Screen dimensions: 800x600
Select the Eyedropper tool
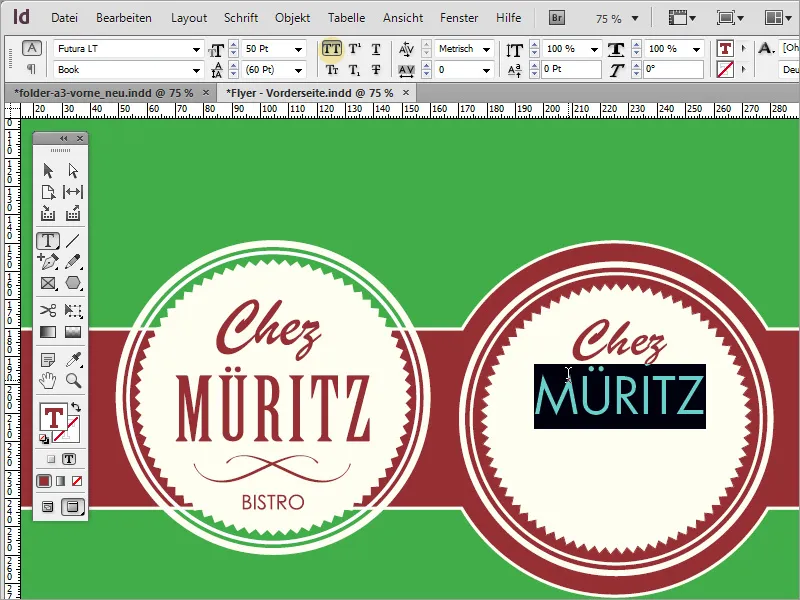73,361
